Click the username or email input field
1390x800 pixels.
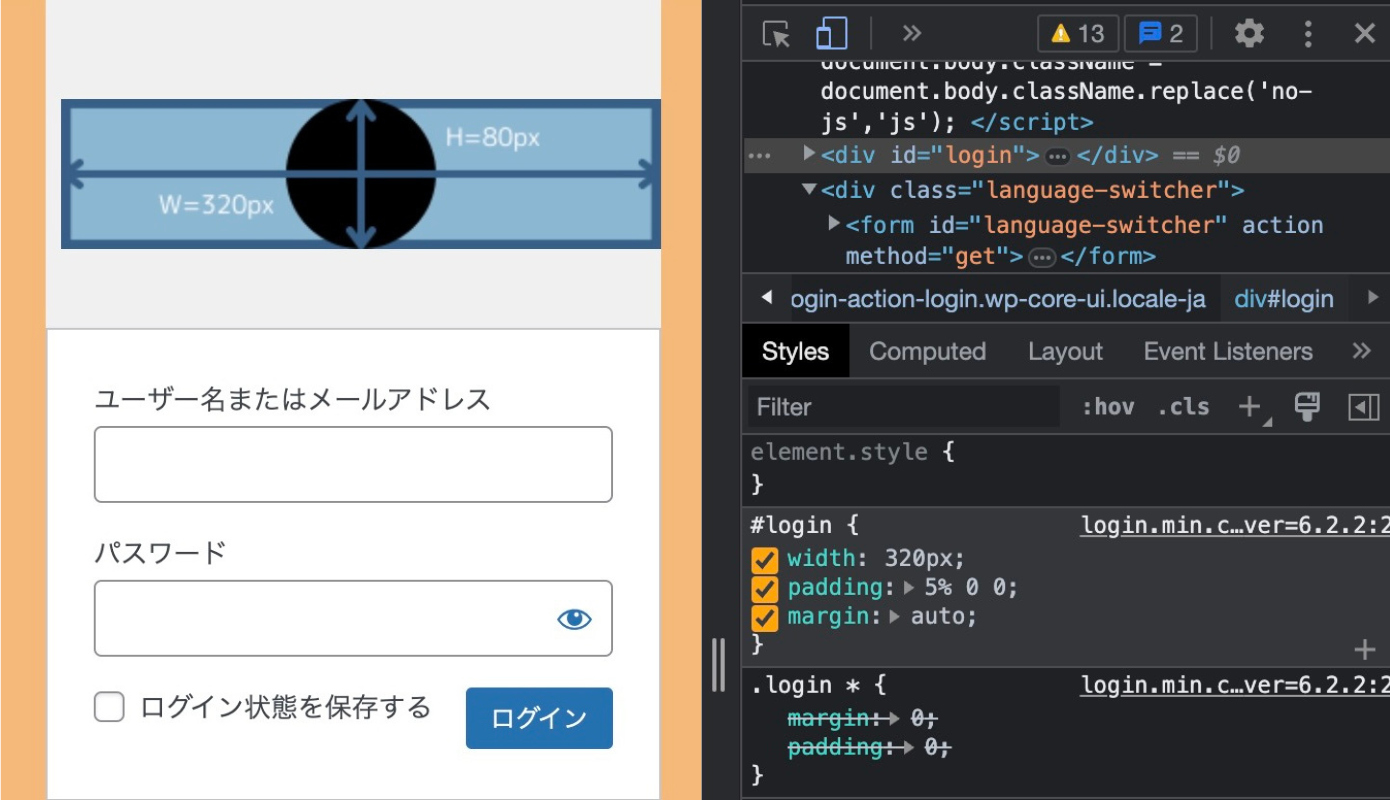[x=353, y=464]
